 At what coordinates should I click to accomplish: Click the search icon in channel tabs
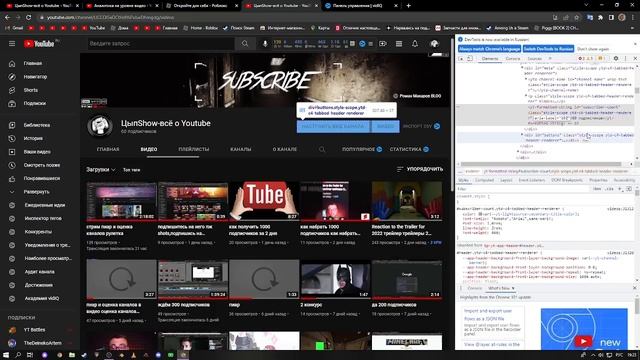(322, 149)
